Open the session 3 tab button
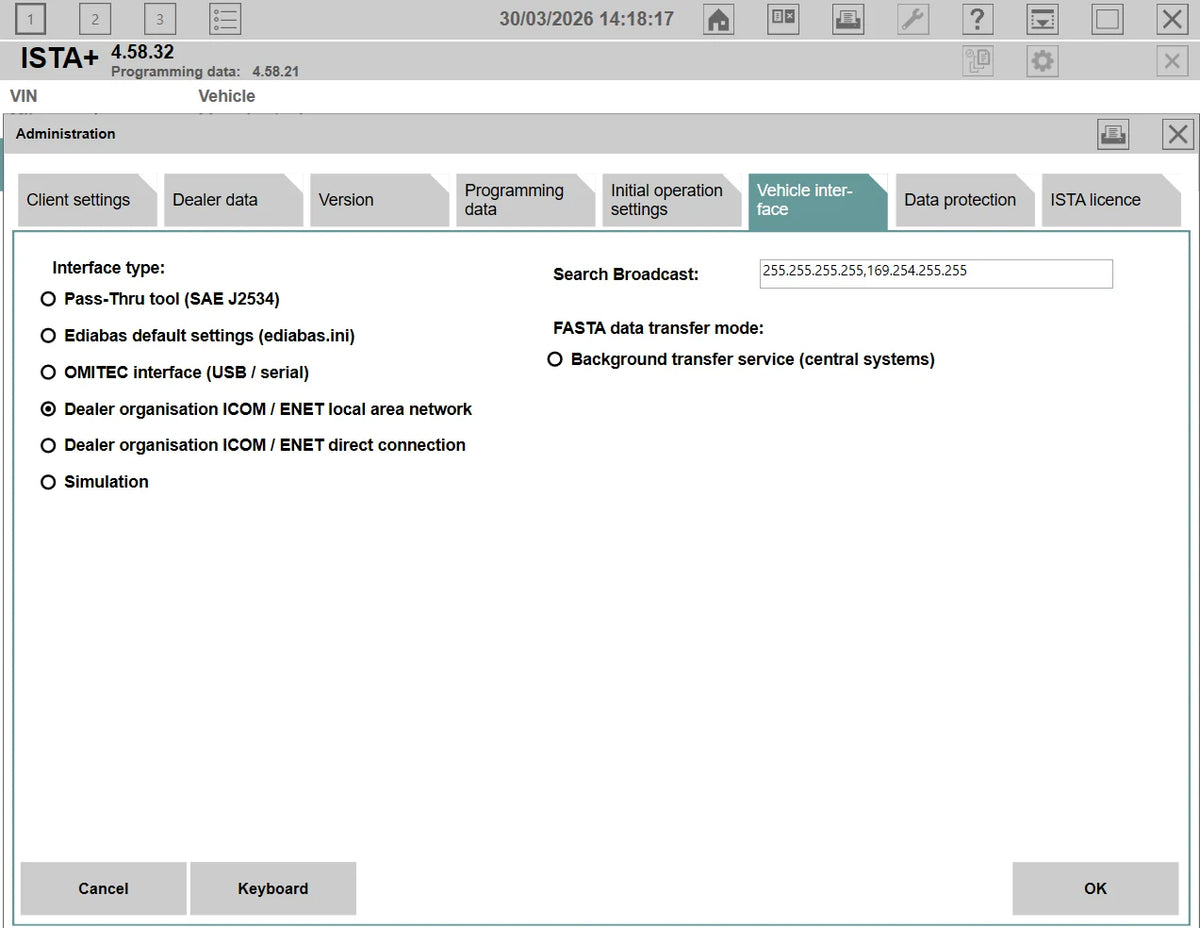Screen dimensions: 1200x928 pos(160,19)
